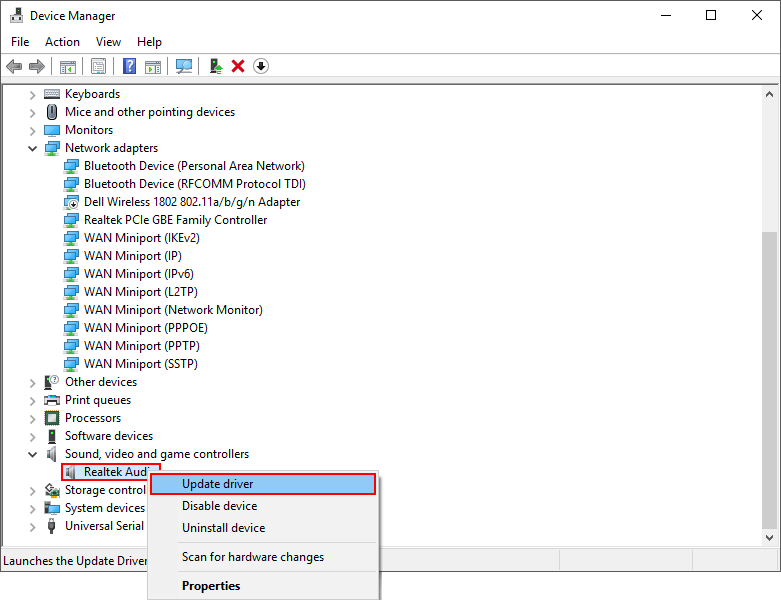Image resolution: width=781 pixels, height=600 pixels.
Task: Expand the Monitors category
Action: point(32,131)
